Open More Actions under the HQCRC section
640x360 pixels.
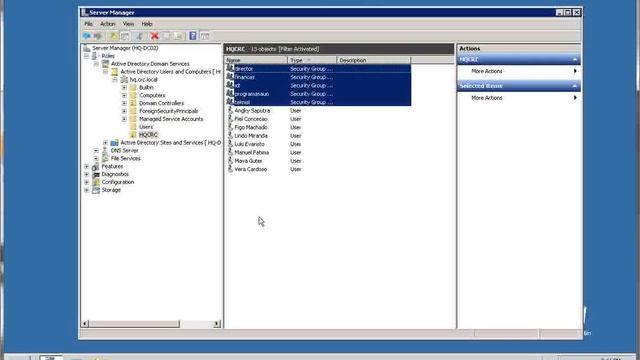click(x=519, y=71)
